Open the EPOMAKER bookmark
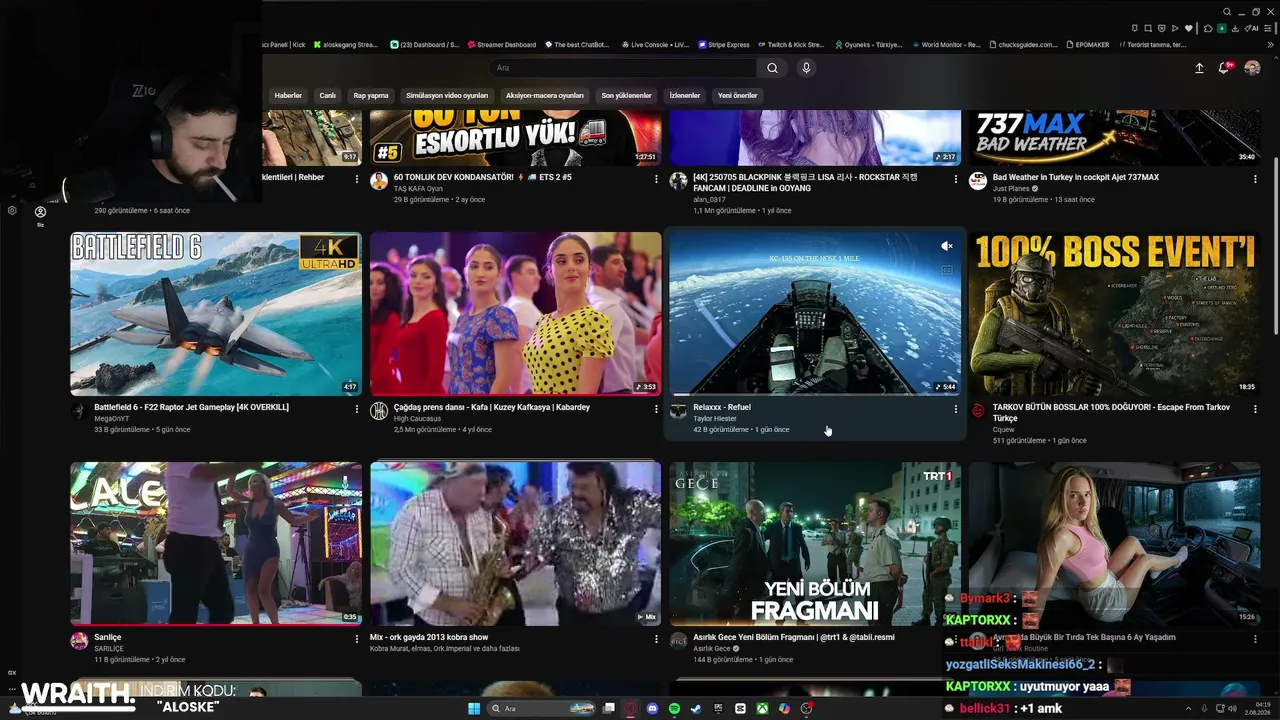1280x720 pixels. point(1087,45)
